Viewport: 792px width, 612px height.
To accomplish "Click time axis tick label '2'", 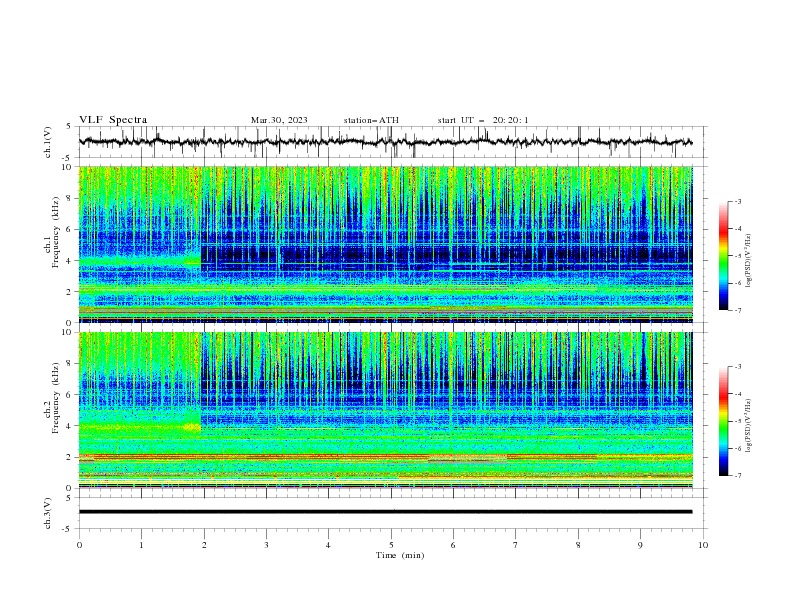I will 204,545.
